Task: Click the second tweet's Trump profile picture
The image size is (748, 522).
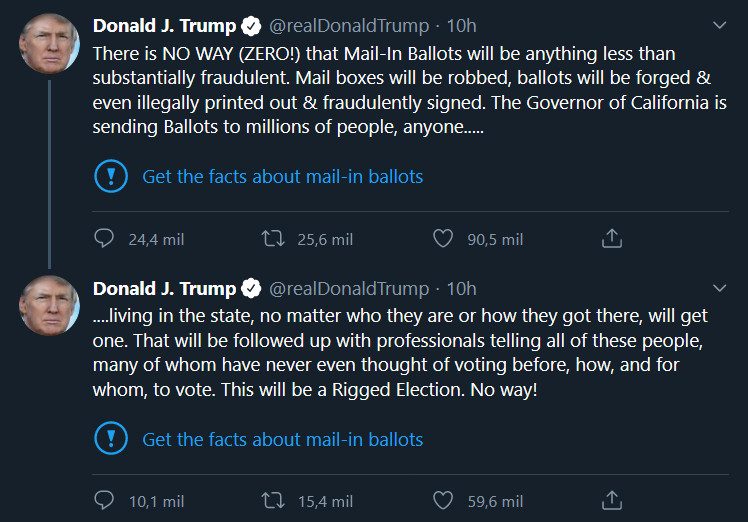Action: (x=49, y=306)
